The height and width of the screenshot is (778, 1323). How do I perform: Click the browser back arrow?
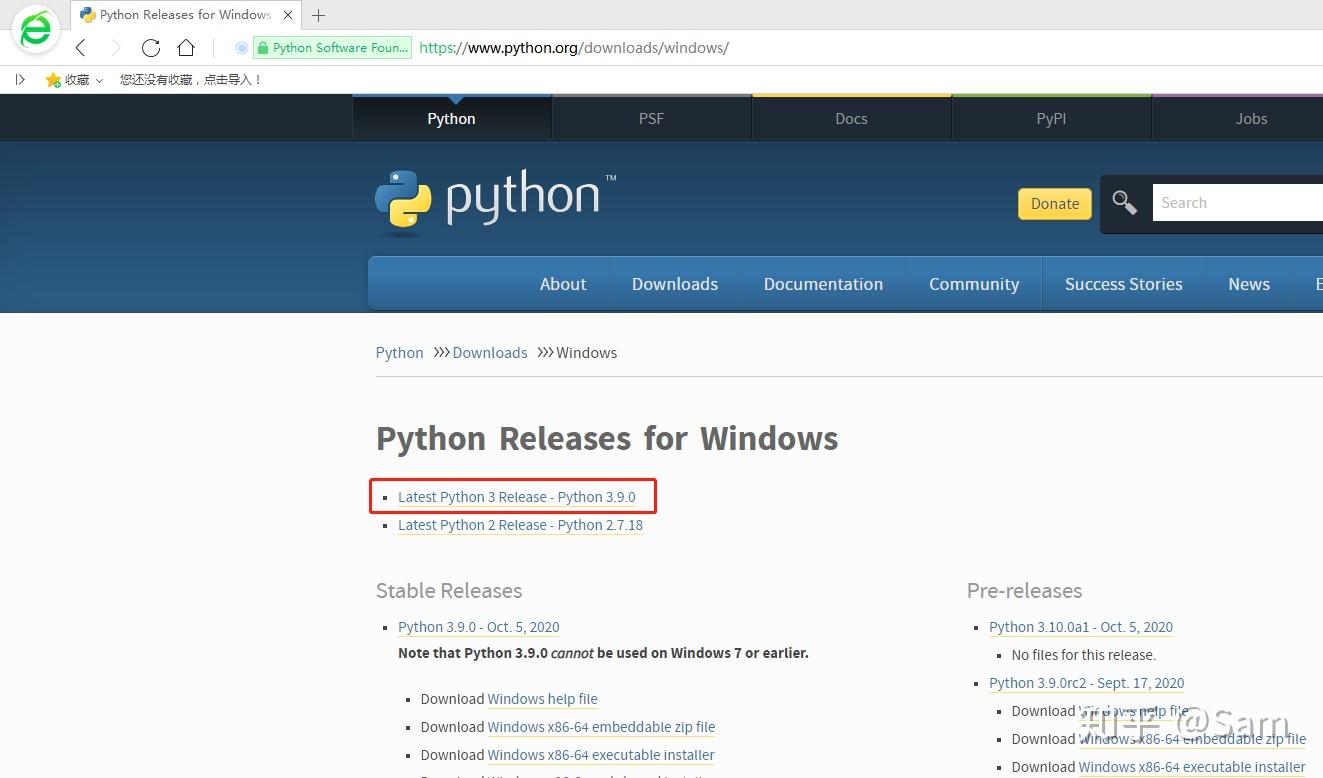click(x=80, y=47)
